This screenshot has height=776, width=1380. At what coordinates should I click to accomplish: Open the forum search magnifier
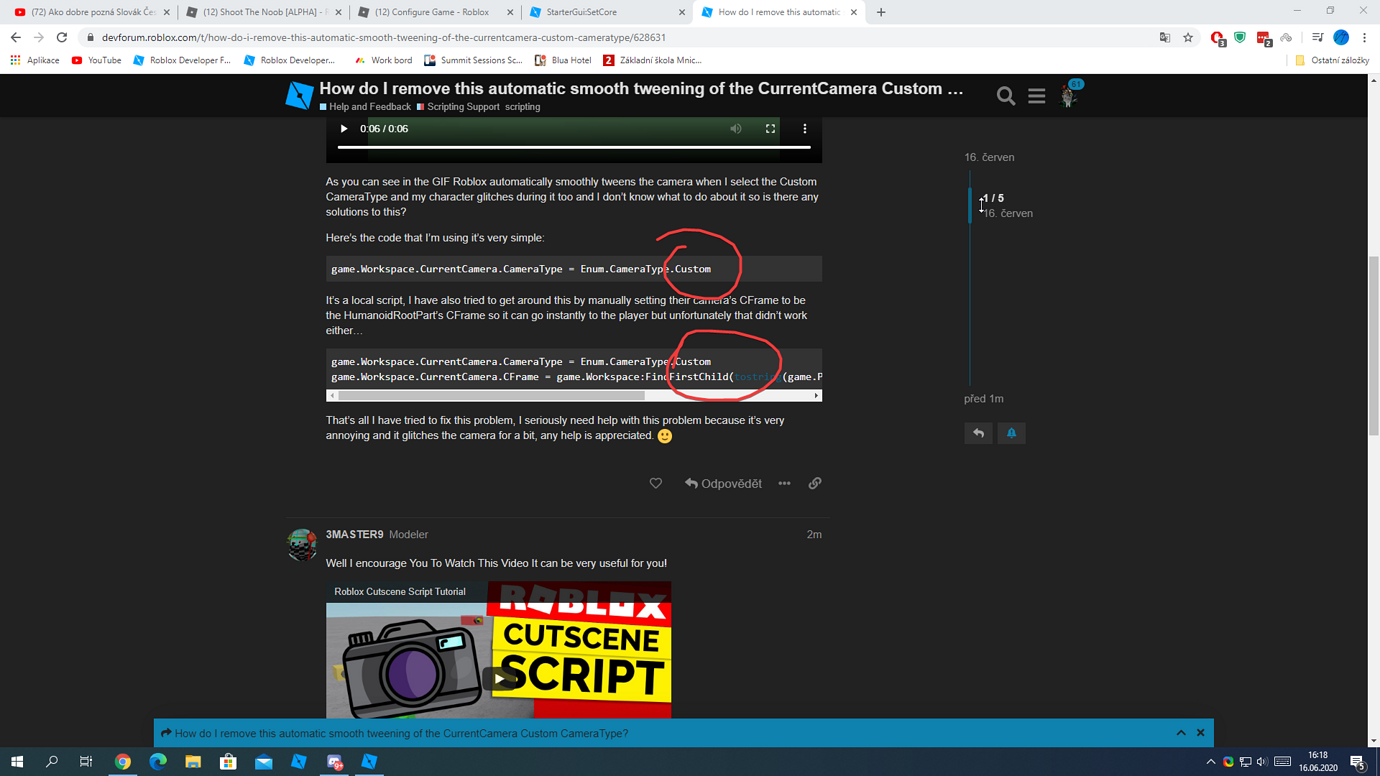click(x=1005, y=95)
